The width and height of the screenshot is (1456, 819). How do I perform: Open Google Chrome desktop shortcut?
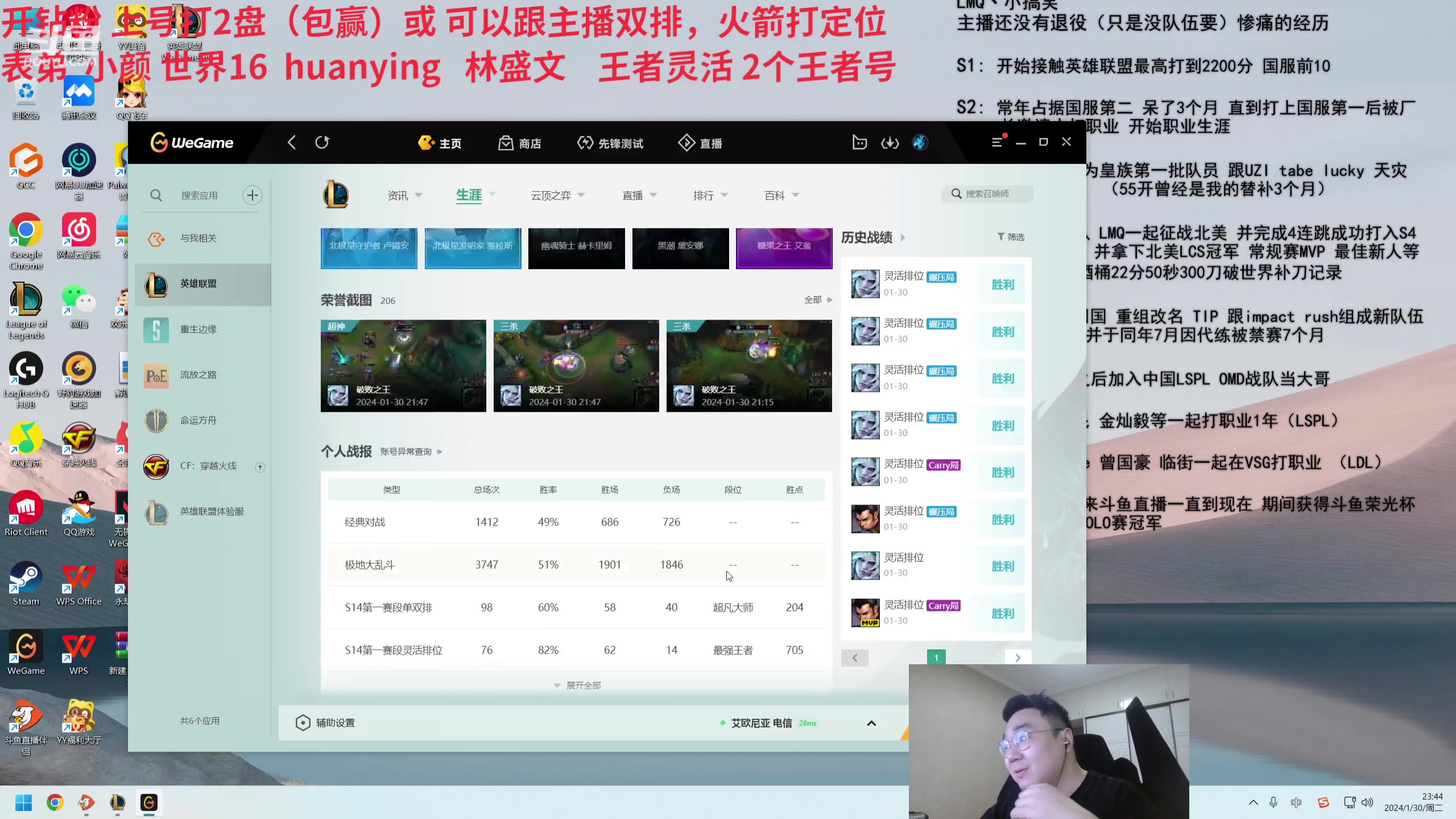pos(26,242)
